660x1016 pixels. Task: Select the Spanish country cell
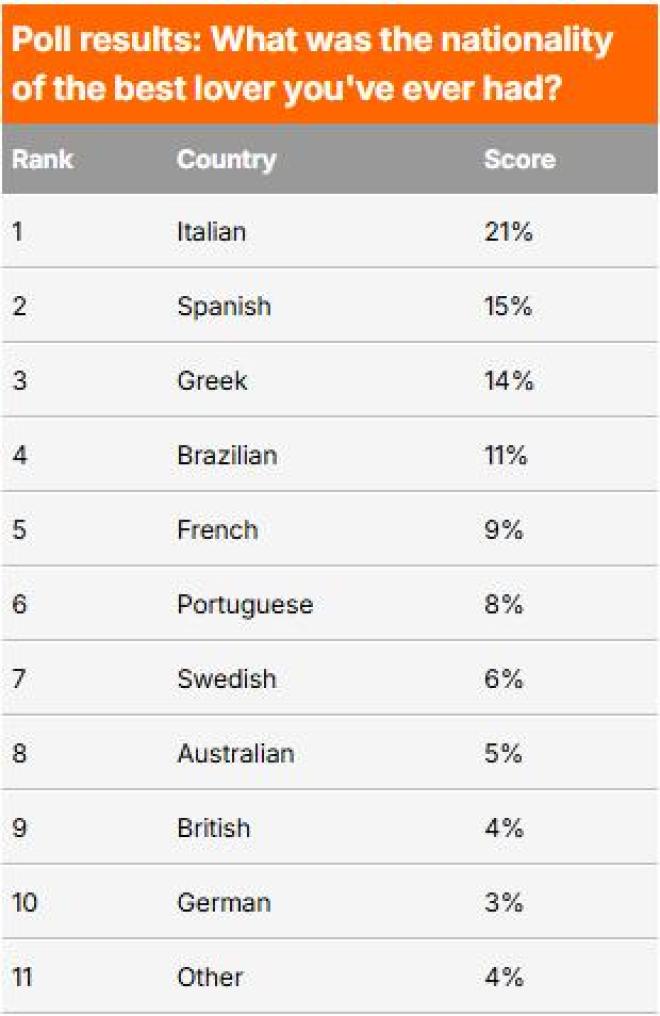[224, 306]
